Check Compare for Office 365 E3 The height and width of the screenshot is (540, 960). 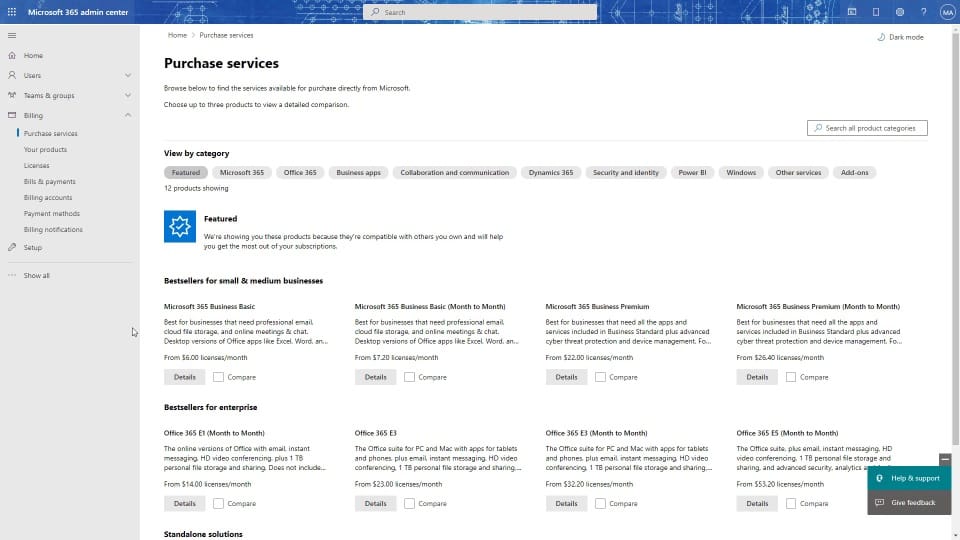coord(409,503)
